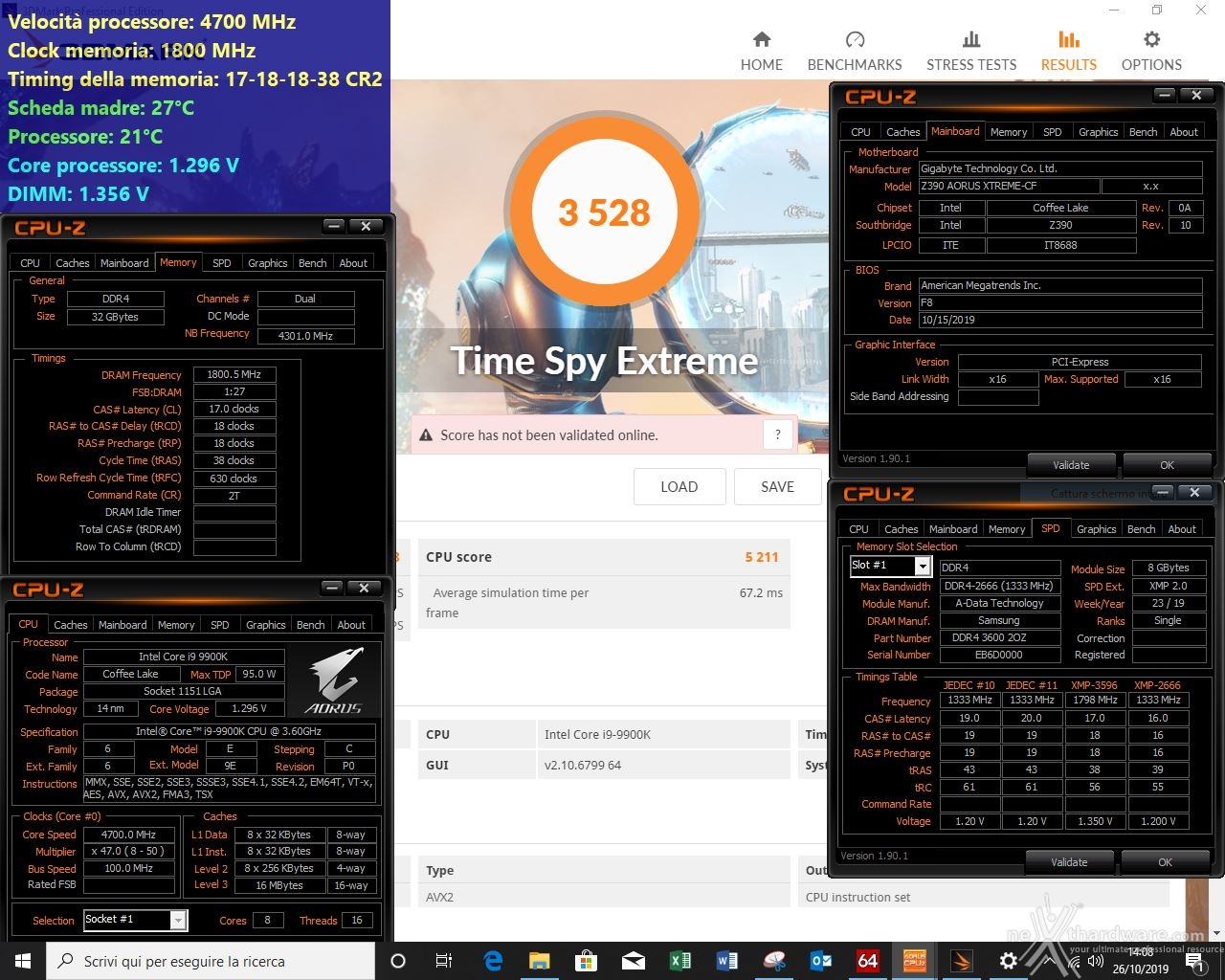The width and height of the screenshot is (1225, 980).
Task: Open About tab in the SPD CPU-Z window
Action: click(x=1182, y=529)
